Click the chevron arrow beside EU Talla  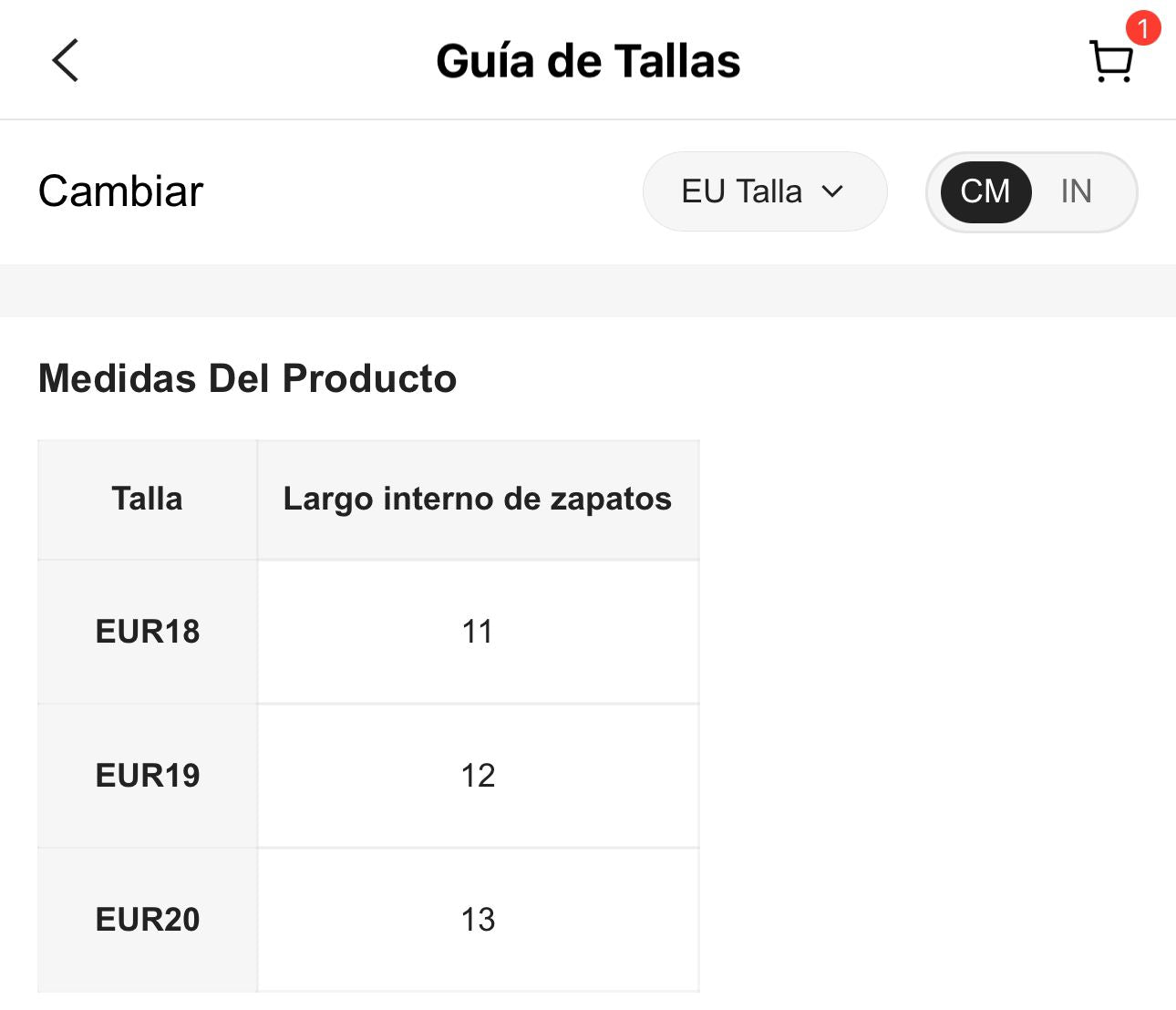[x=832, y=191]
